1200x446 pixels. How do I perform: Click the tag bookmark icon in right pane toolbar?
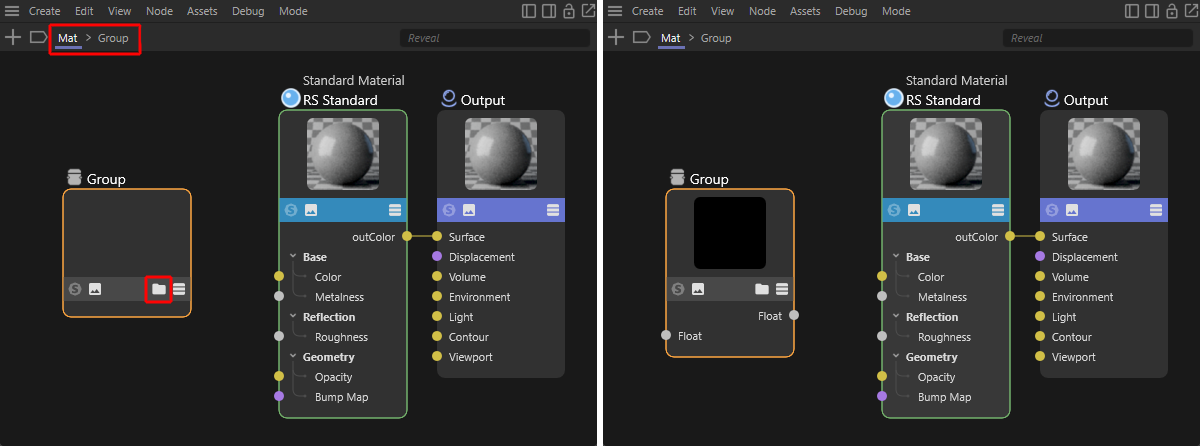pyautogui.click(x=641, y=38)
